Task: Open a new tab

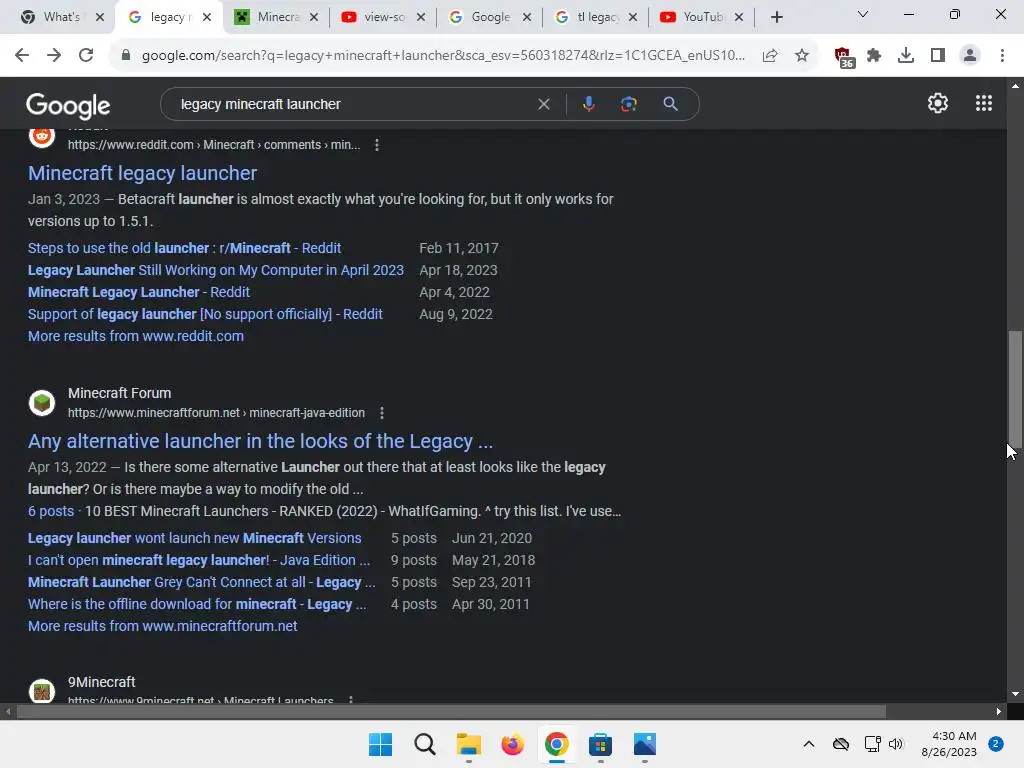Action: pos(776,17)
